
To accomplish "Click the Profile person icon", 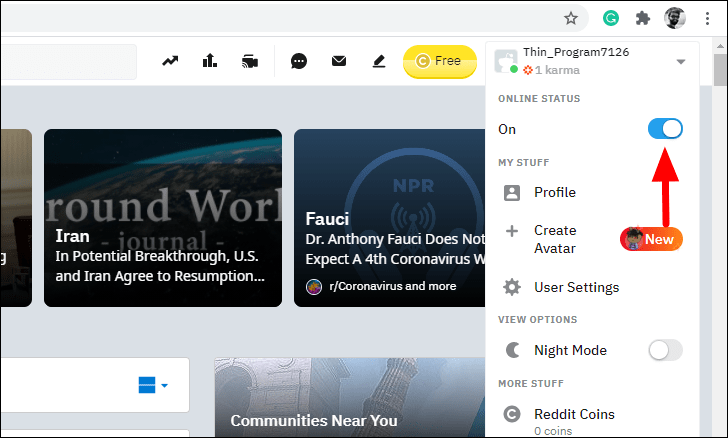I will pos(512,192).
